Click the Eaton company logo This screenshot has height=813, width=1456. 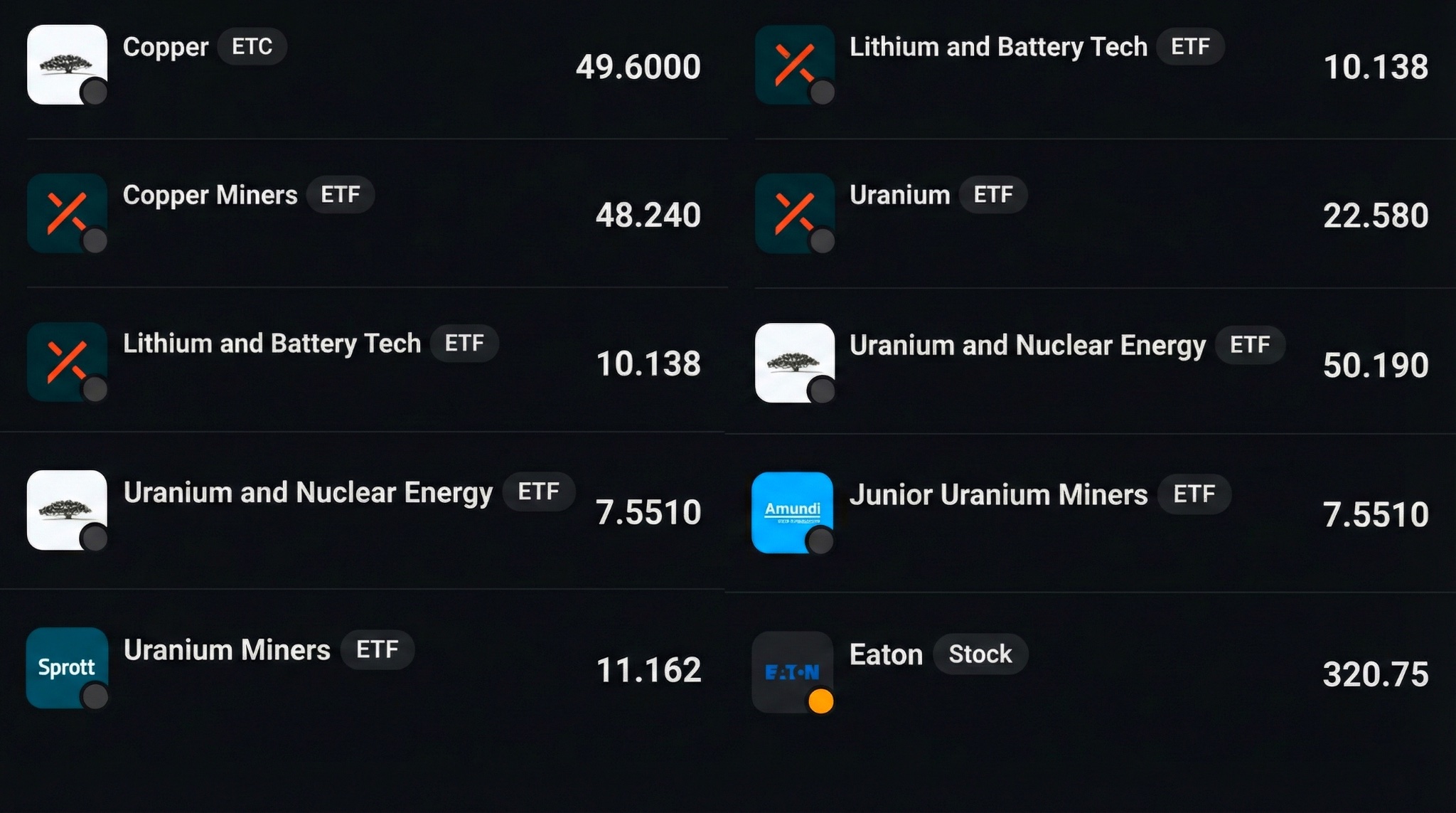792,671
